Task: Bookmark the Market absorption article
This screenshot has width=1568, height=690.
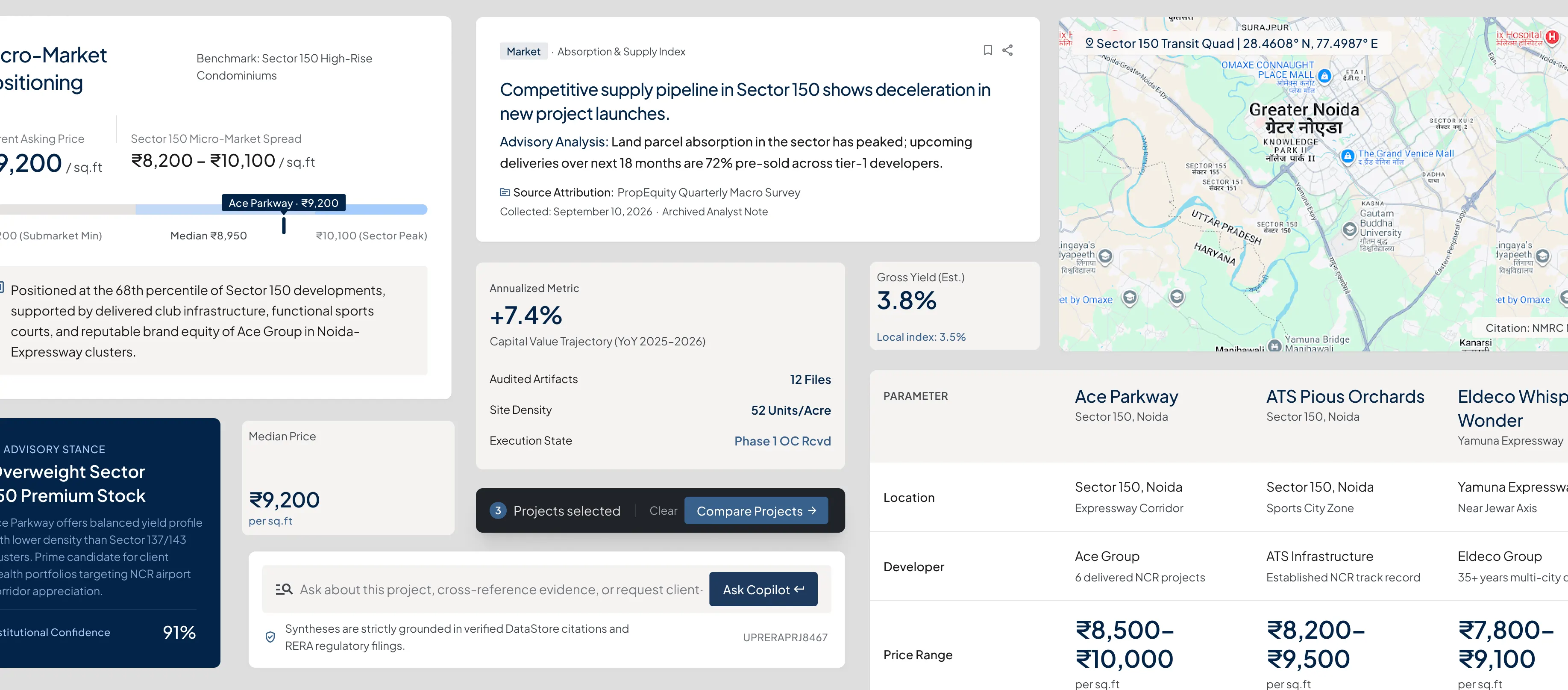Action: point(987,50)
